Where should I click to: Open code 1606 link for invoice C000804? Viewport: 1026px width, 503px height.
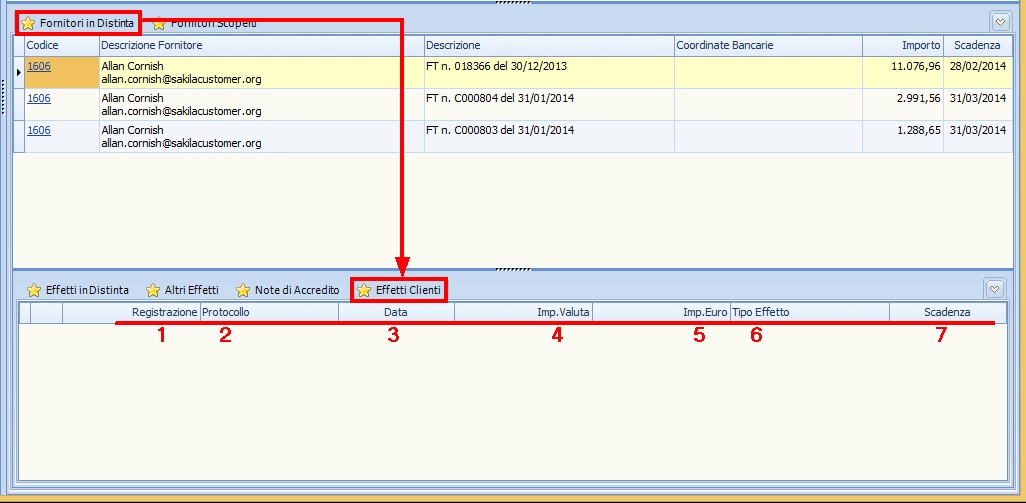38,98
